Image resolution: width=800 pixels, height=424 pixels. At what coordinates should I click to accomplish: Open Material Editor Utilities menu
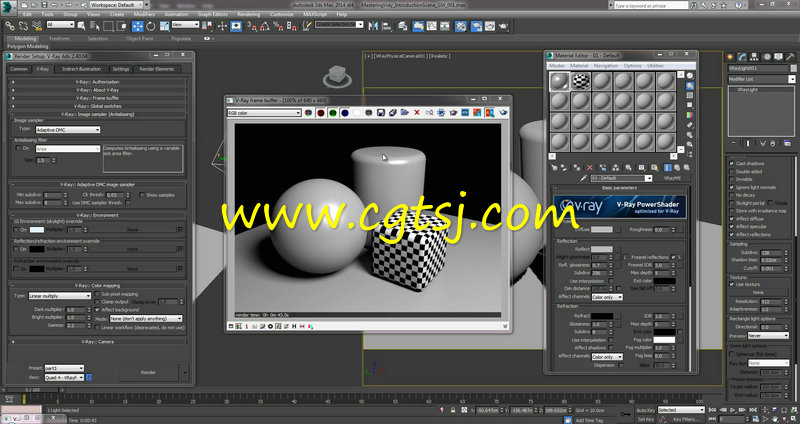point(655,66)
